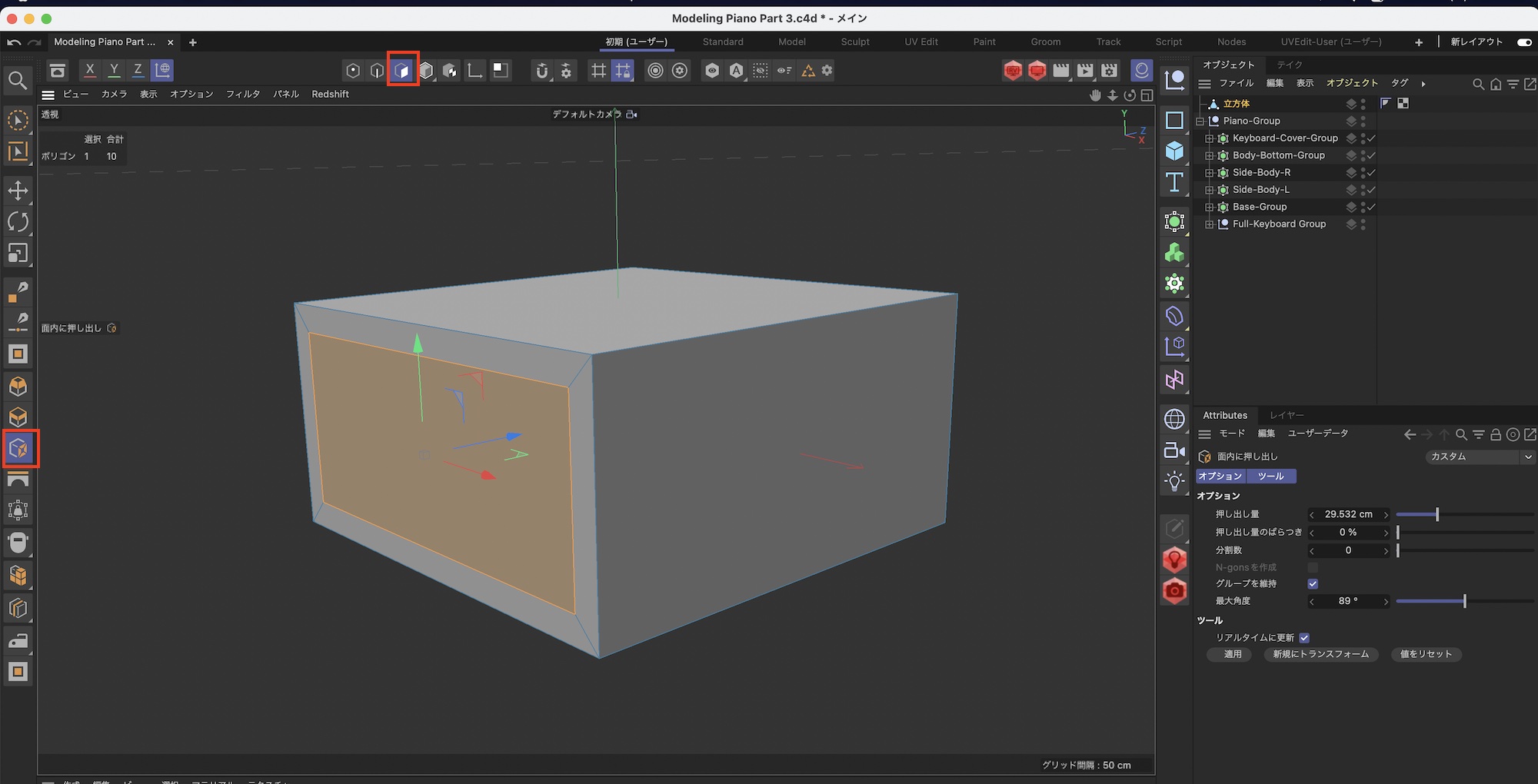Click the 値をリセット button
Screen dimensions: 1538x784
(1426, 654)
